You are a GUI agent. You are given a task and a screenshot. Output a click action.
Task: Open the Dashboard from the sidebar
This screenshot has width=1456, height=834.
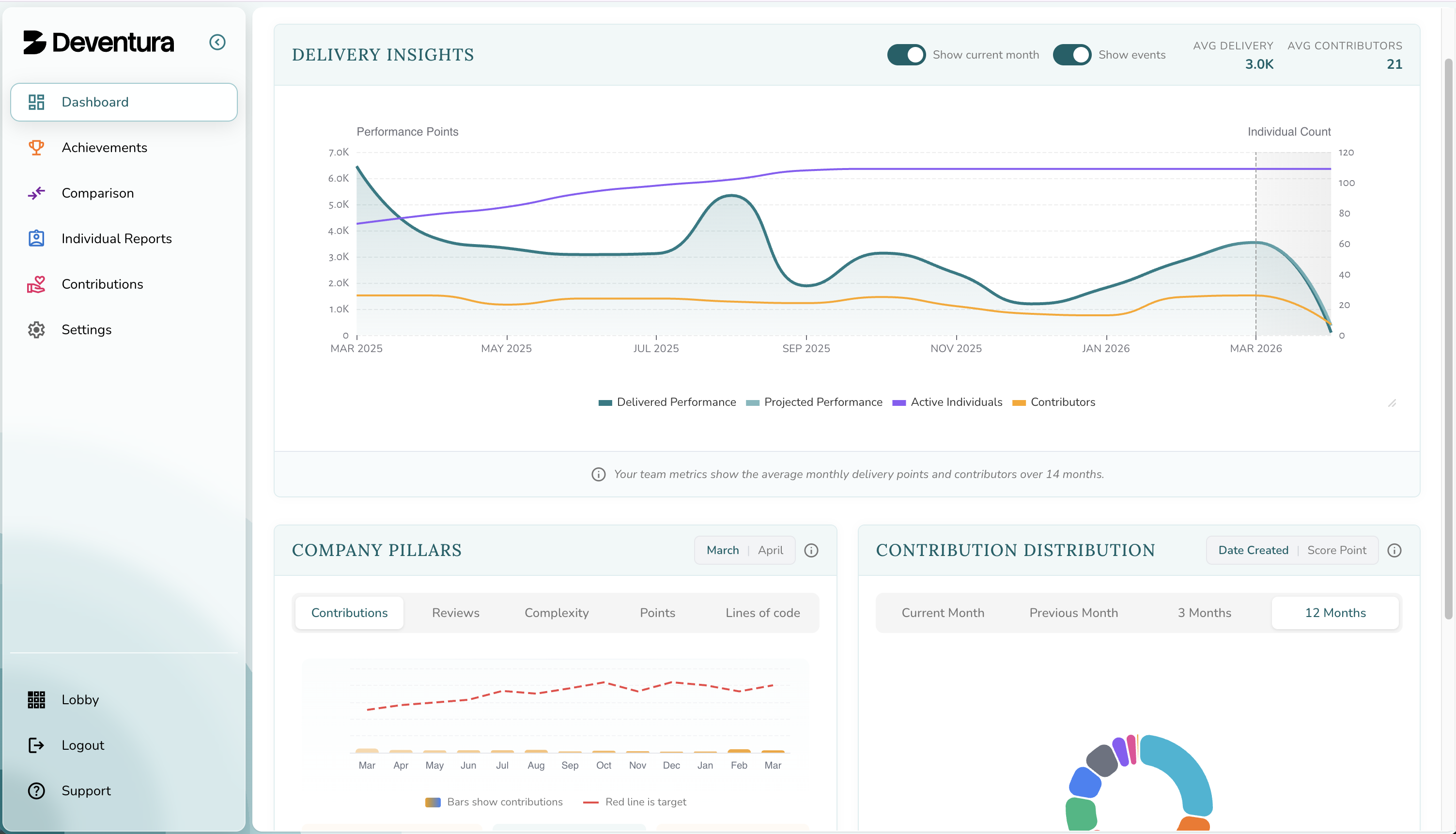[94, 101]
